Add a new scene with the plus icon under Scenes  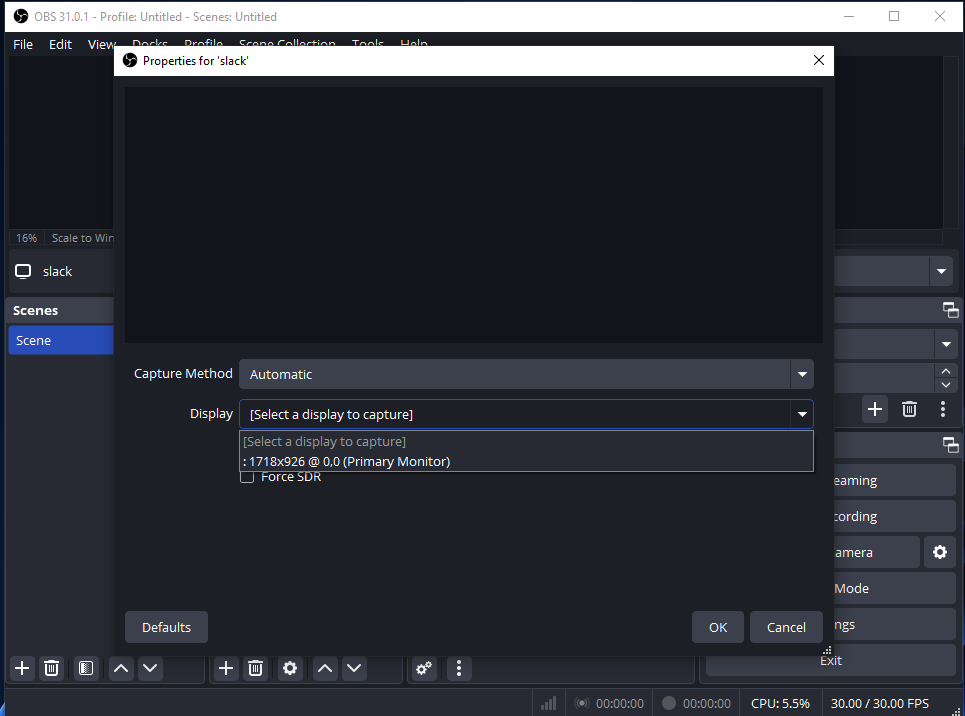[22, 668]
